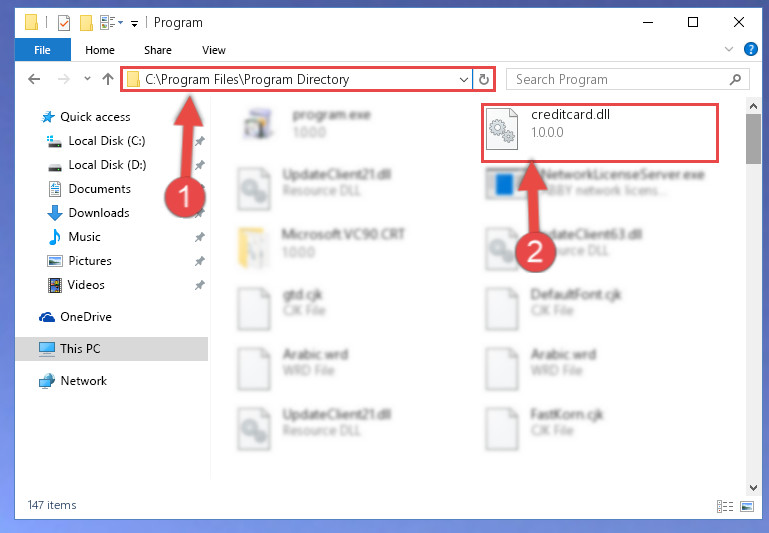This screenshot has width=769, height=533.
Task: Expand the ribbon with the chevron
Action: [729, 49]
